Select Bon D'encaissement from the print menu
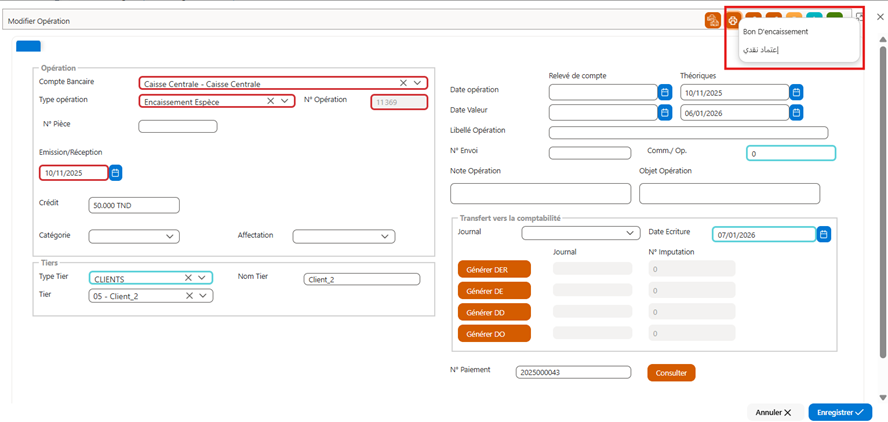Image resolution: width=888 pixels, height=422 pixels. [775, 32]
